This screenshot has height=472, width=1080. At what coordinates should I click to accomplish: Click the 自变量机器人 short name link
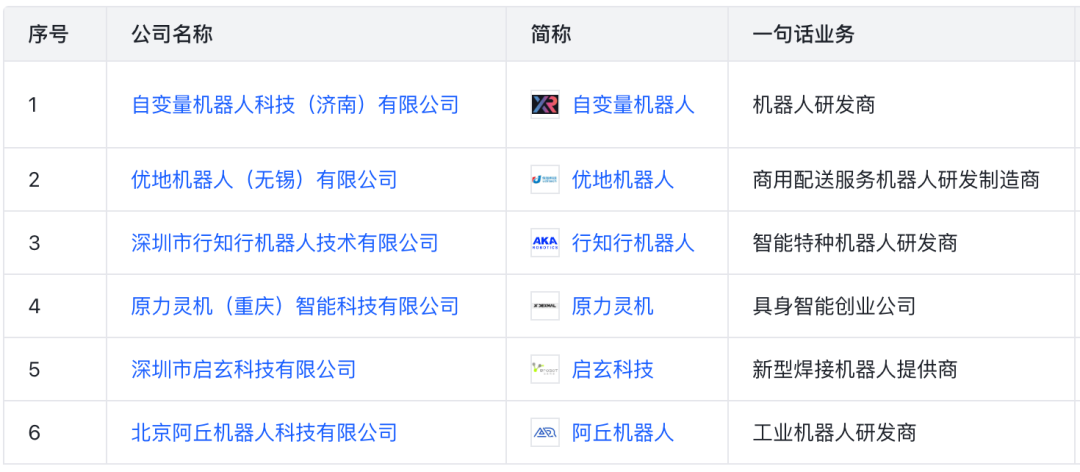pos(634,105)
